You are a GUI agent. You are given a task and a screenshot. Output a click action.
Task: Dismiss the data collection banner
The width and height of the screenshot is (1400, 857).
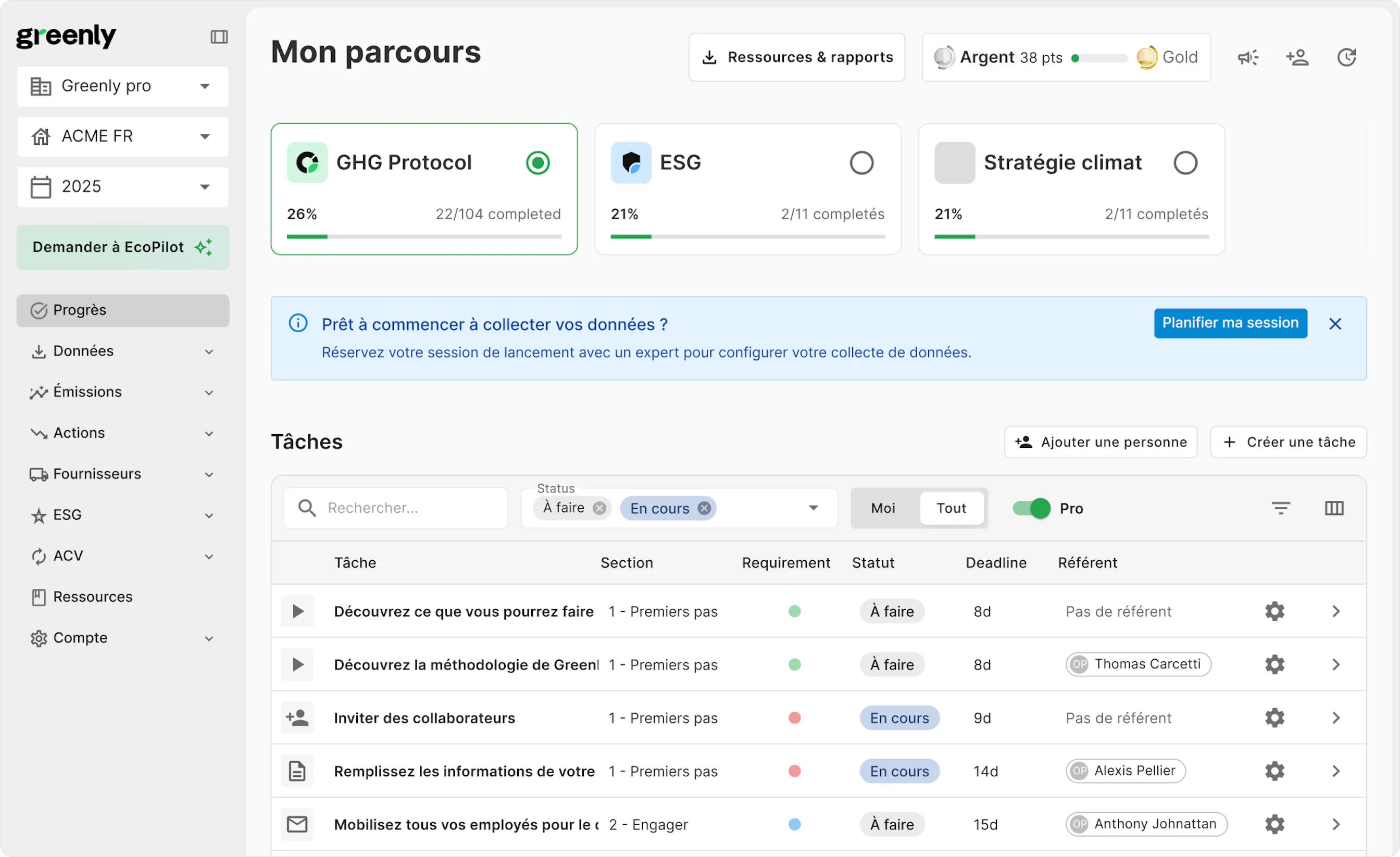click(x=1335, y=324)
